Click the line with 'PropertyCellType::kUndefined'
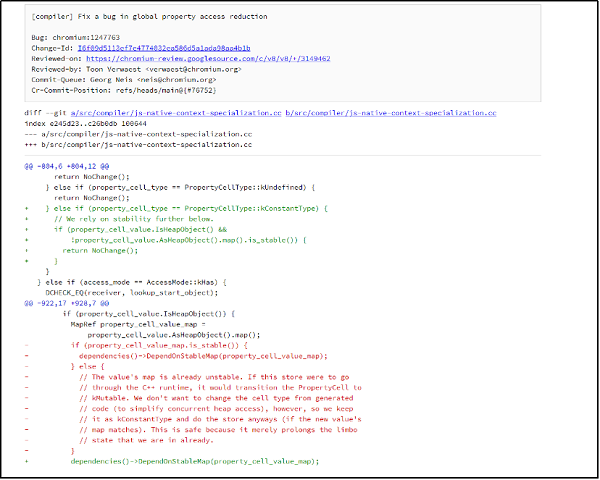Image resolution: width=600 pixels, height=480 pixels. (x=180, y=188)
